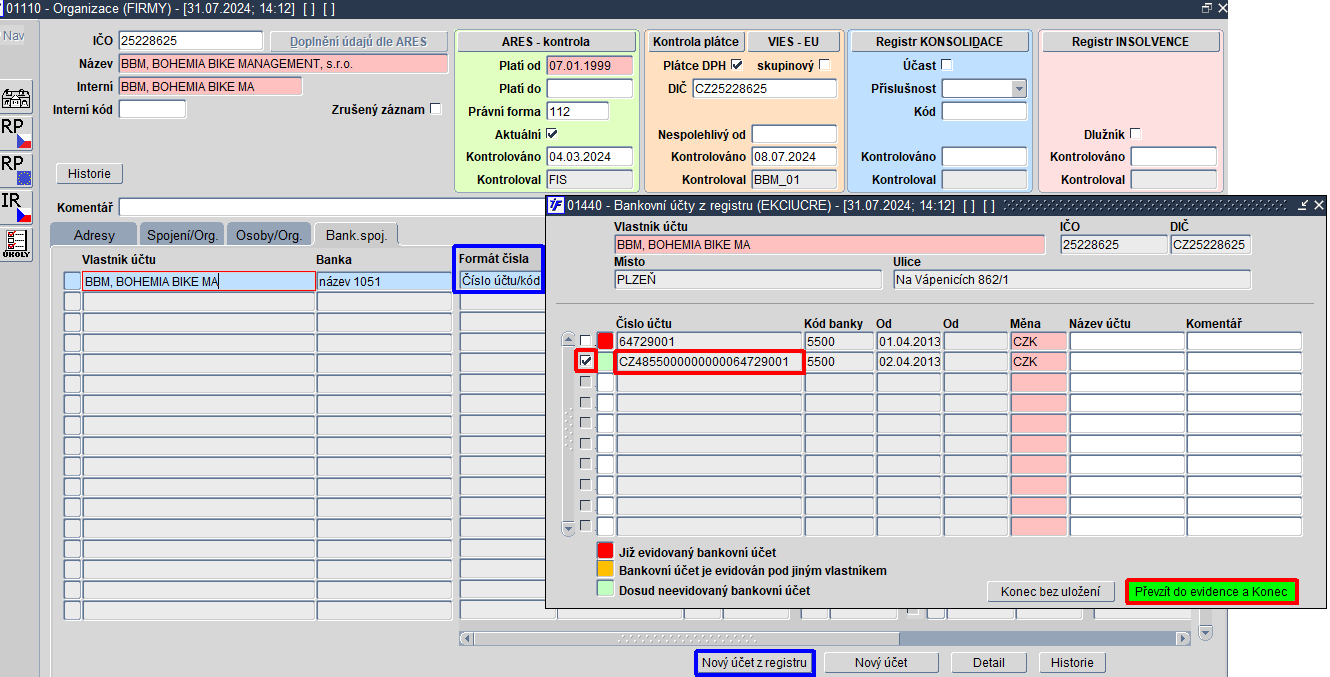Click Historie button next to Detail

point(1072,662)
